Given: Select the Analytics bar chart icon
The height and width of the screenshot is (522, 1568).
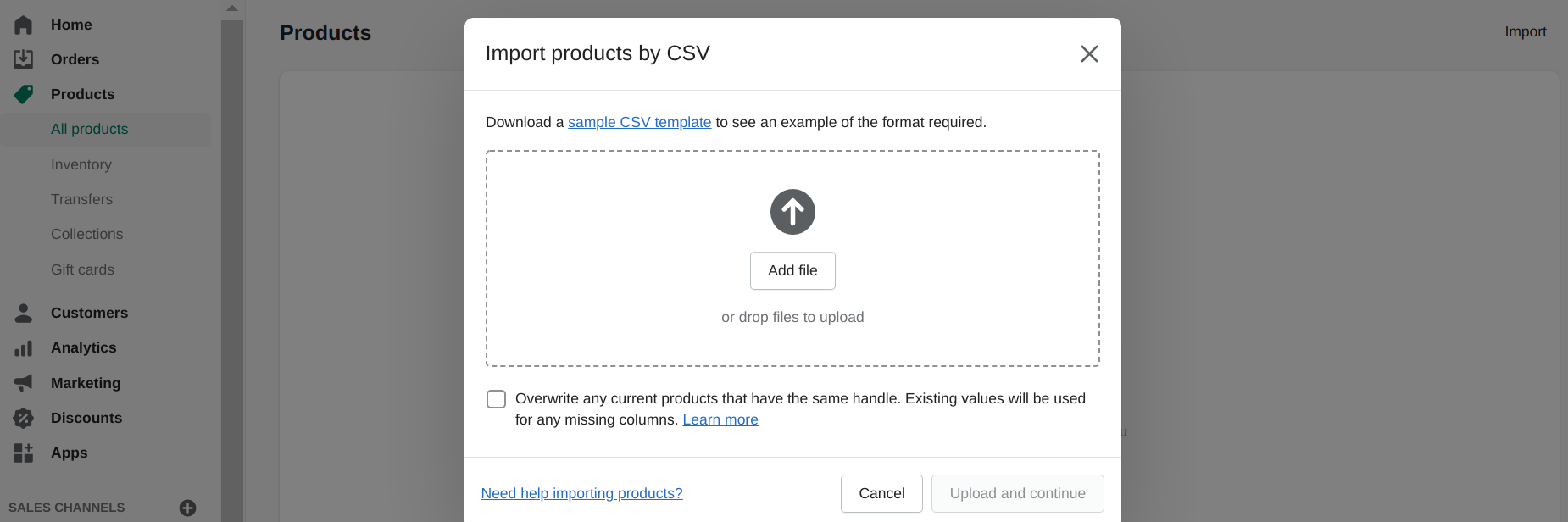Looking at the screenshot, I should (24, 347).
